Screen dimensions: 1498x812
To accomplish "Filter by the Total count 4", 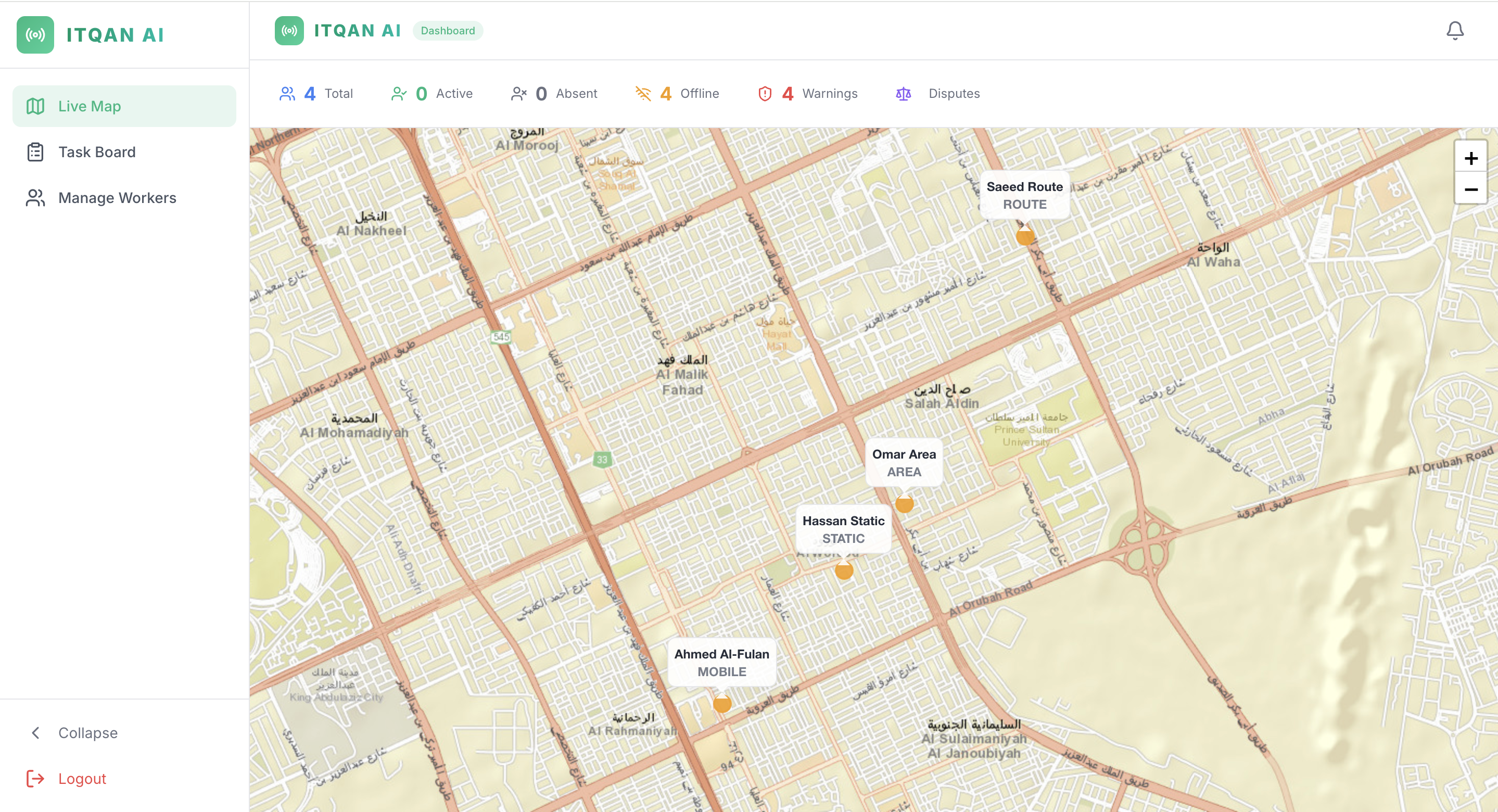I will [310, 94].
